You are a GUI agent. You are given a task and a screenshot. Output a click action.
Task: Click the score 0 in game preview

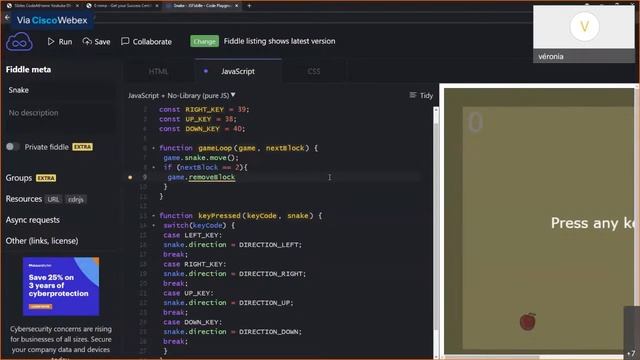pyautogui.click(x=475, y=122)
